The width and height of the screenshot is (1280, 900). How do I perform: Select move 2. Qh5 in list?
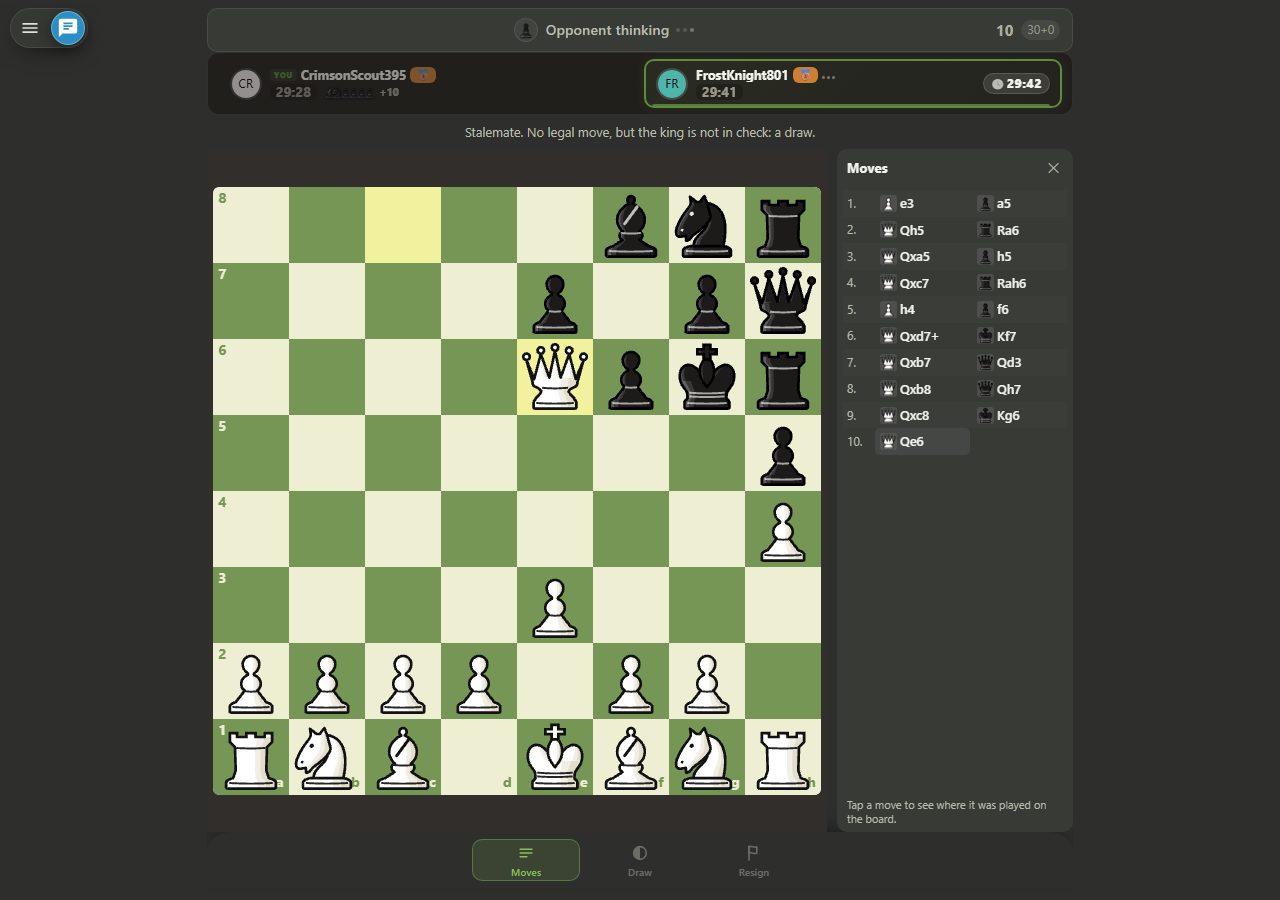pyautogui.click(x=922, y=230)
